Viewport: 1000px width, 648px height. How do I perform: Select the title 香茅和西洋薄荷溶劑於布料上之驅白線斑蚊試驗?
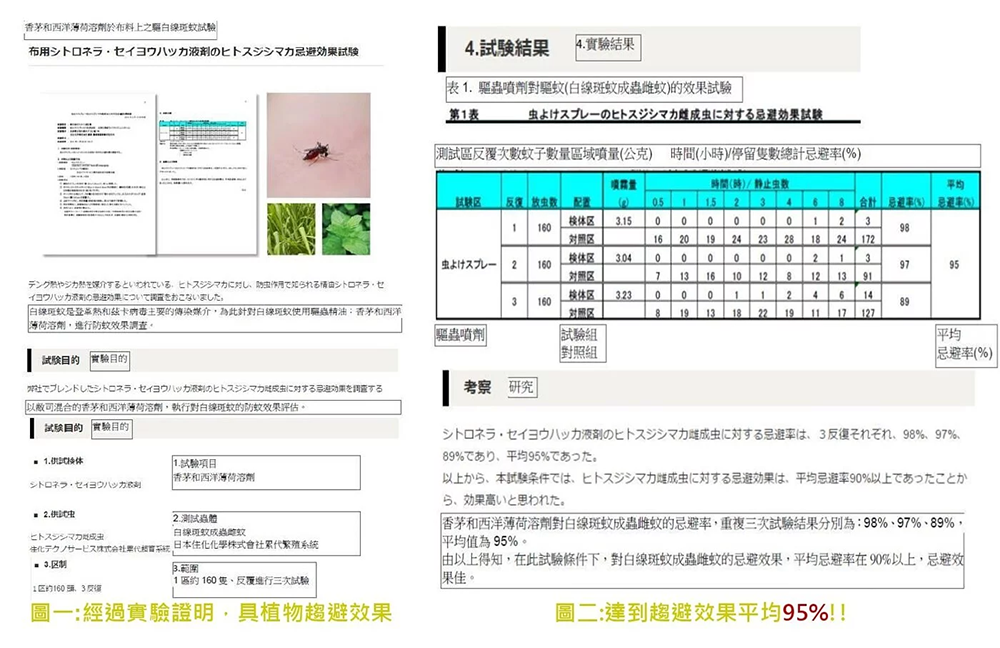point(121,27)
